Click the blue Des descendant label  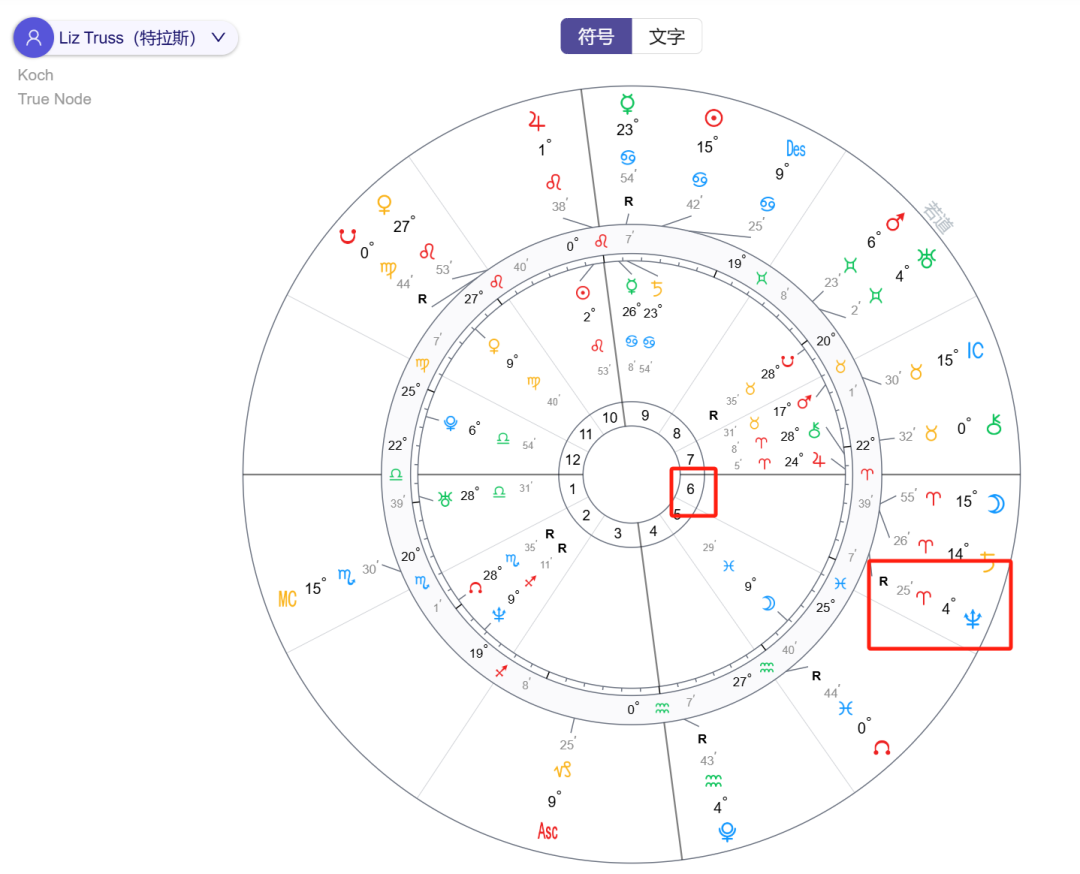[x=796, y=149]
